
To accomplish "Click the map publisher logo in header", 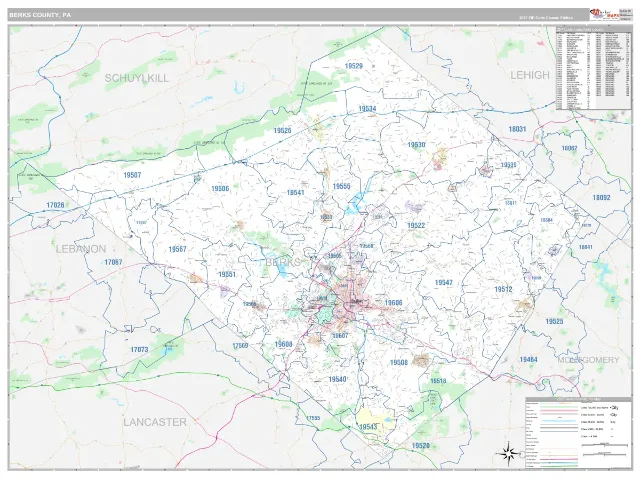I will click(x=604, y=14).
